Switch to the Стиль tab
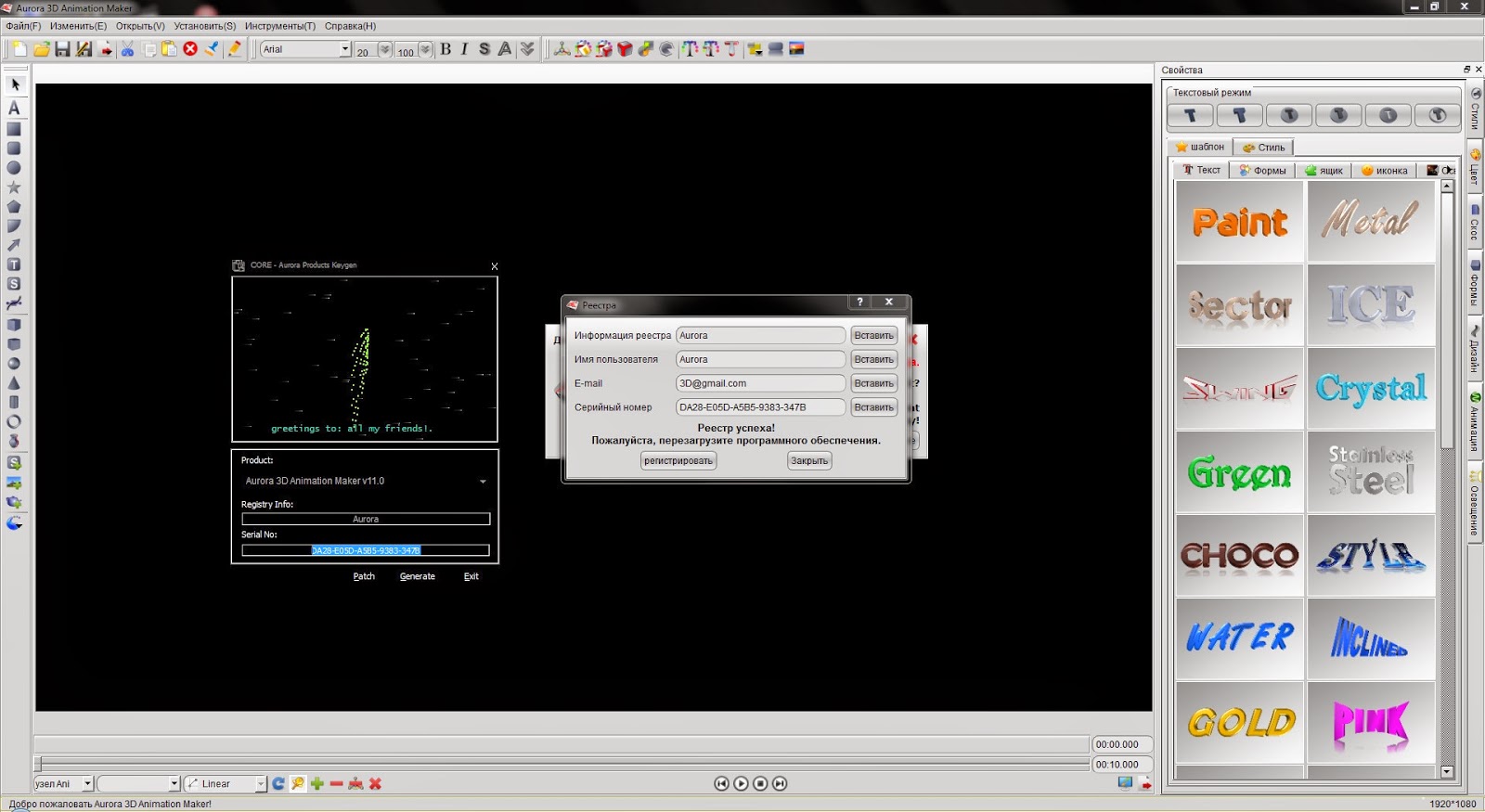The image size is (1485, 812). click(x=1264, y=148)
